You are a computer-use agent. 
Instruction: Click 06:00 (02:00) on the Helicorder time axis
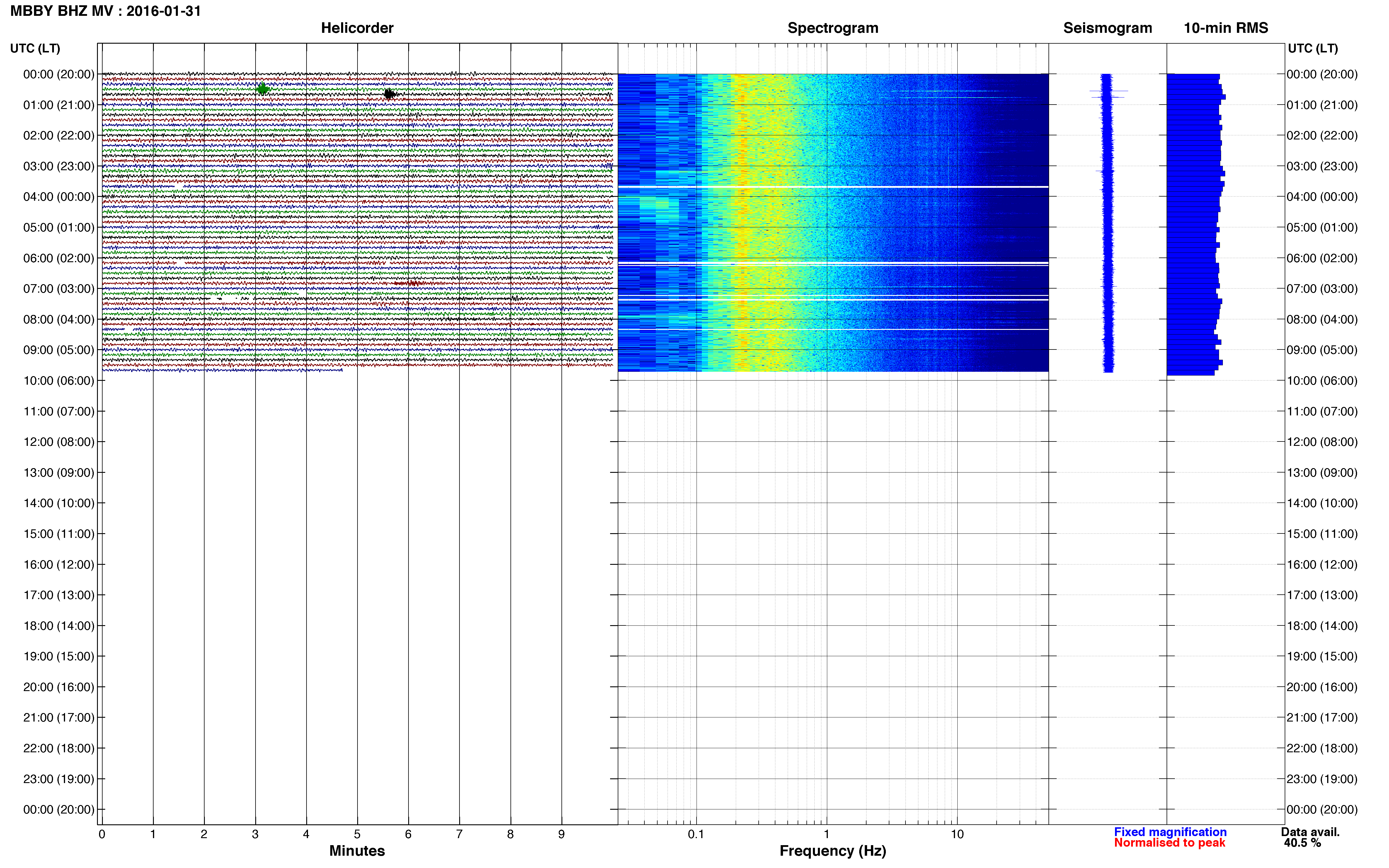59,258
